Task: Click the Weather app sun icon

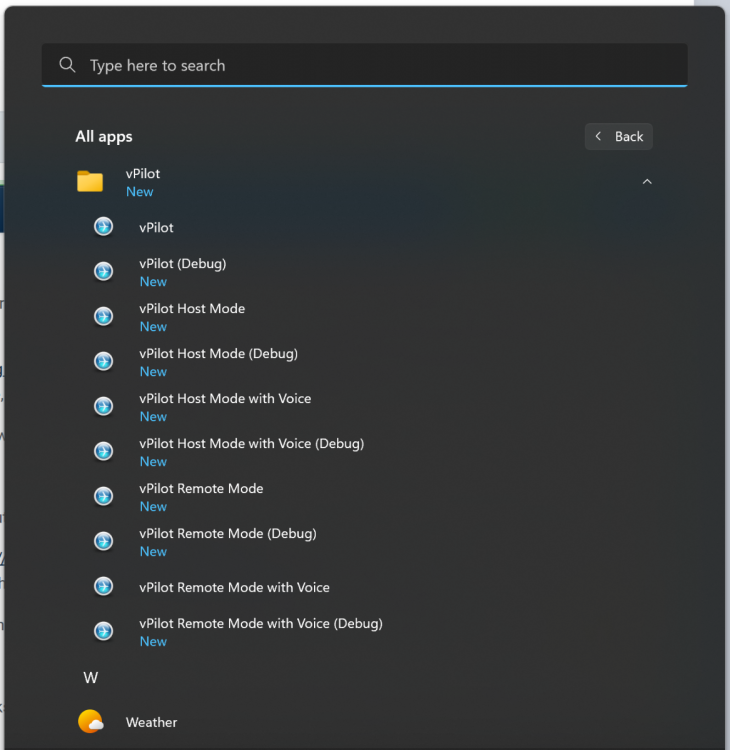Action: point(91,722)
